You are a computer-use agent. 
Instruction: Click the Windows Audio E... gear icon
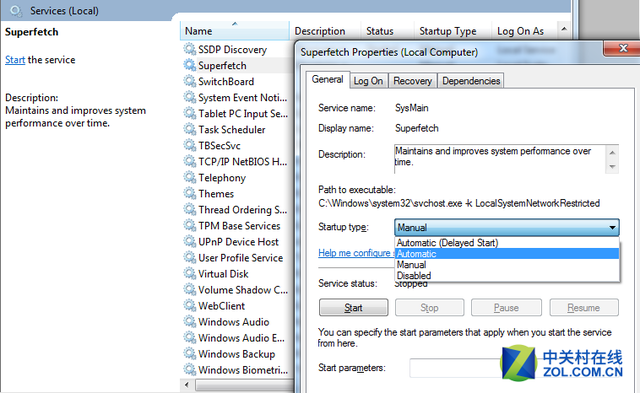[189, 337]
